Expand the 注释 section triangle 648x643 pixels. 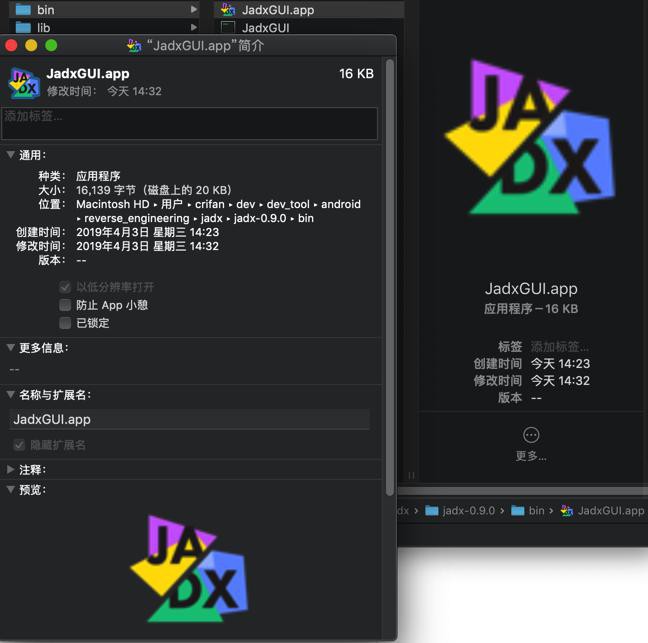click(11, 469)
